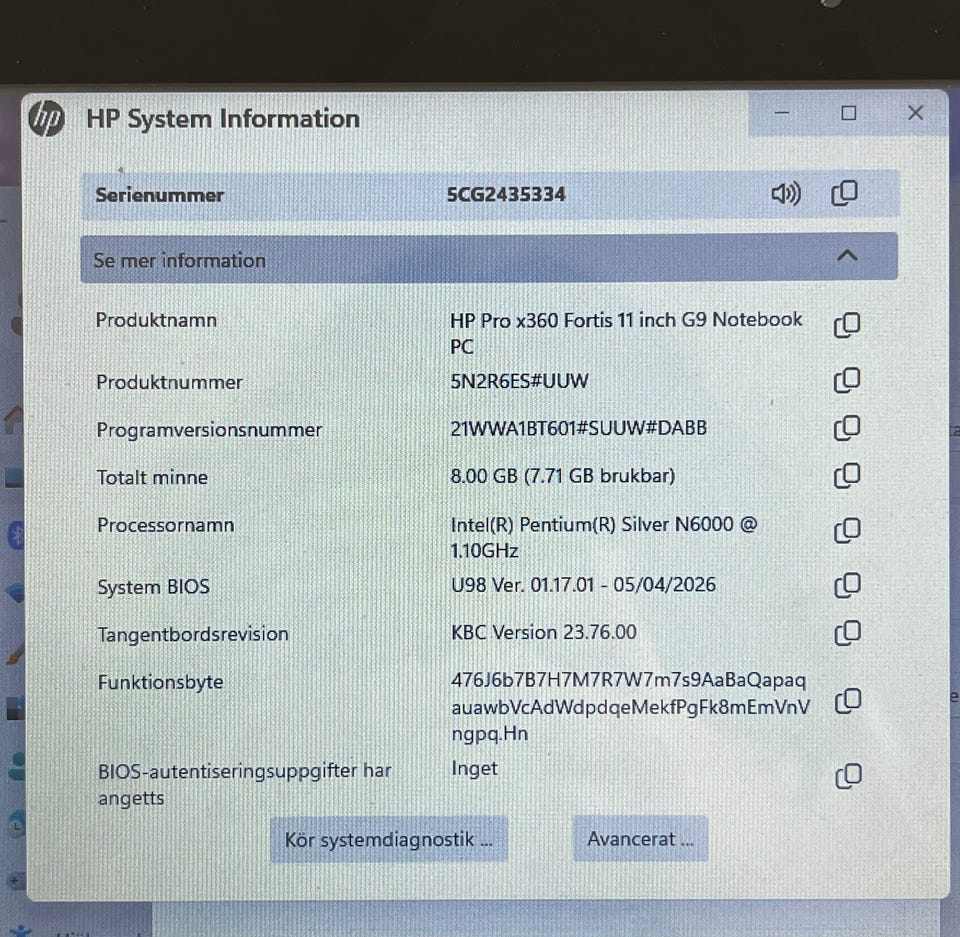The width and height of the screenshot is (960, 937).
Task: Copy the Totalt minne value
Action: [x=847, y=476]
